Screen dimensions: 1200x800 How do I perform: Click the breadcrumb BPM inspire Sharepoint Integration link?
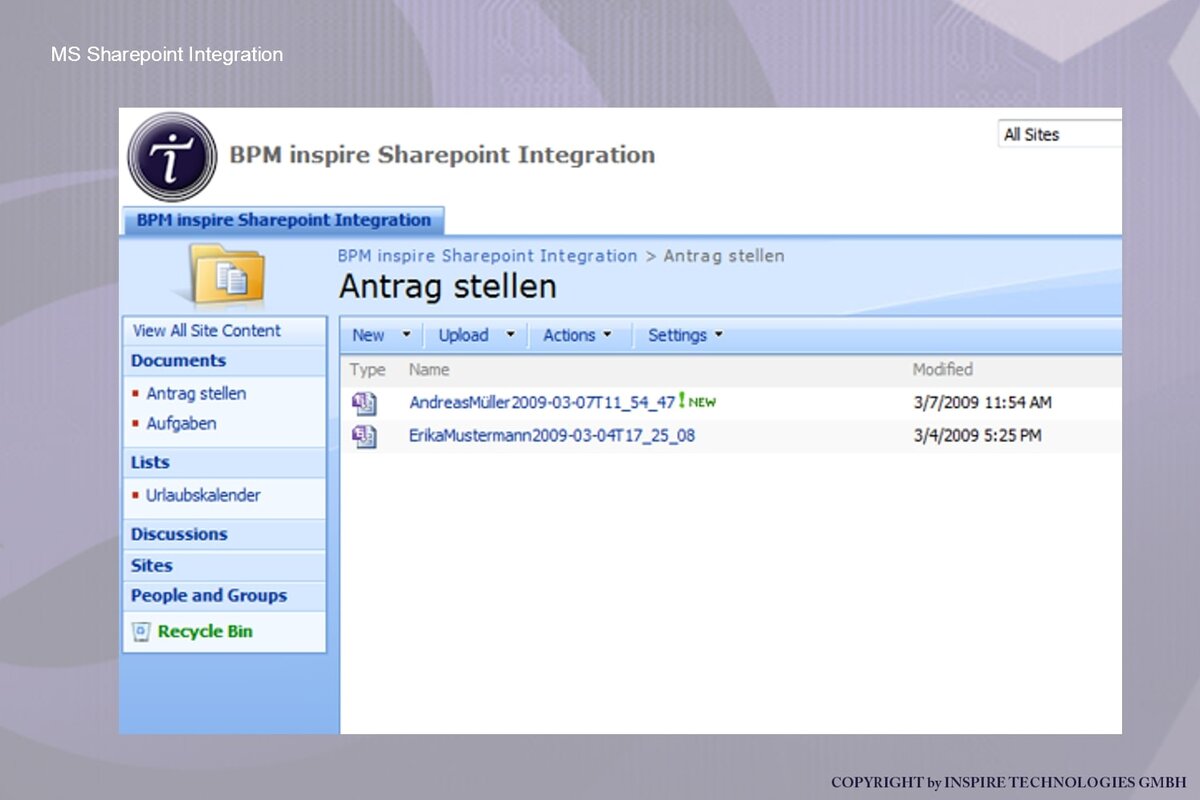pyautogui.click(x=487, y=256)
